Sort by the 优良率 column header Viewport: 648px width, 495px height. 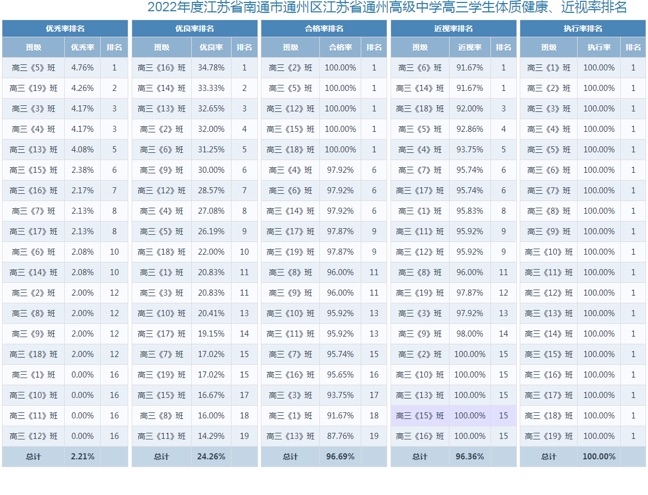pyautogui.click(x=211, y=47)
